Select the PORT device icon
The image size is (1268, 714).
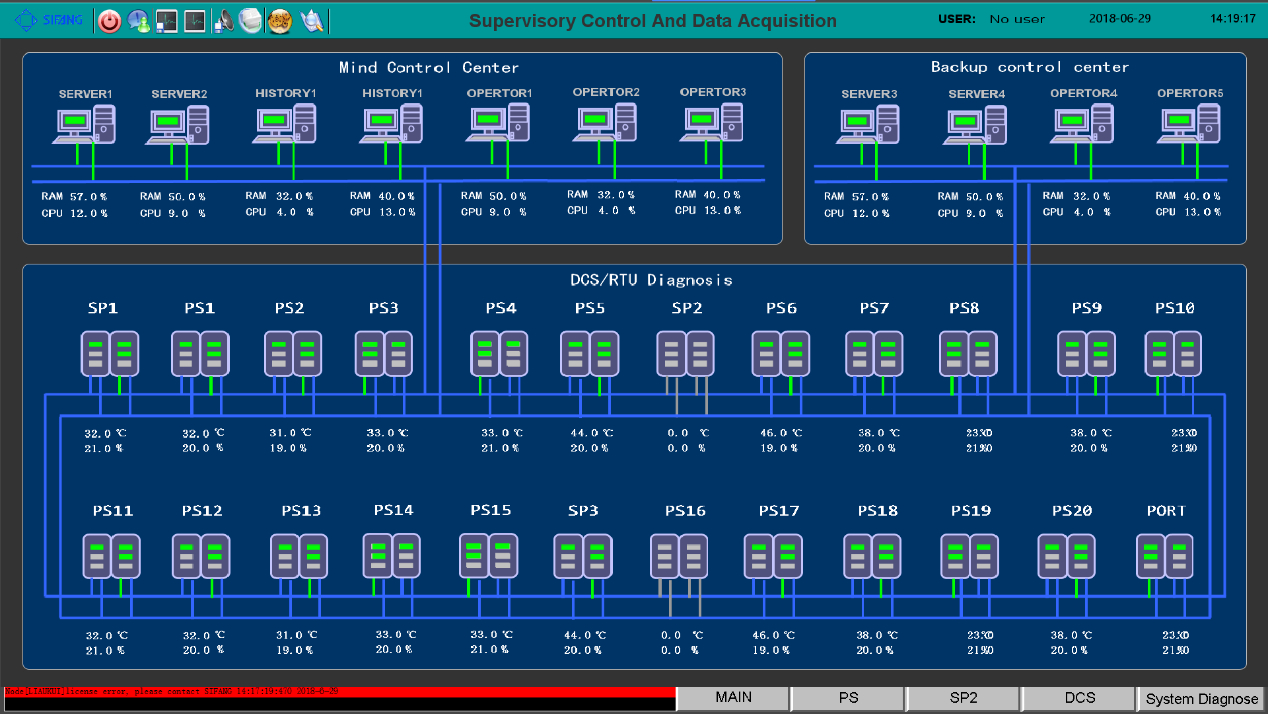click(1165, 557)
